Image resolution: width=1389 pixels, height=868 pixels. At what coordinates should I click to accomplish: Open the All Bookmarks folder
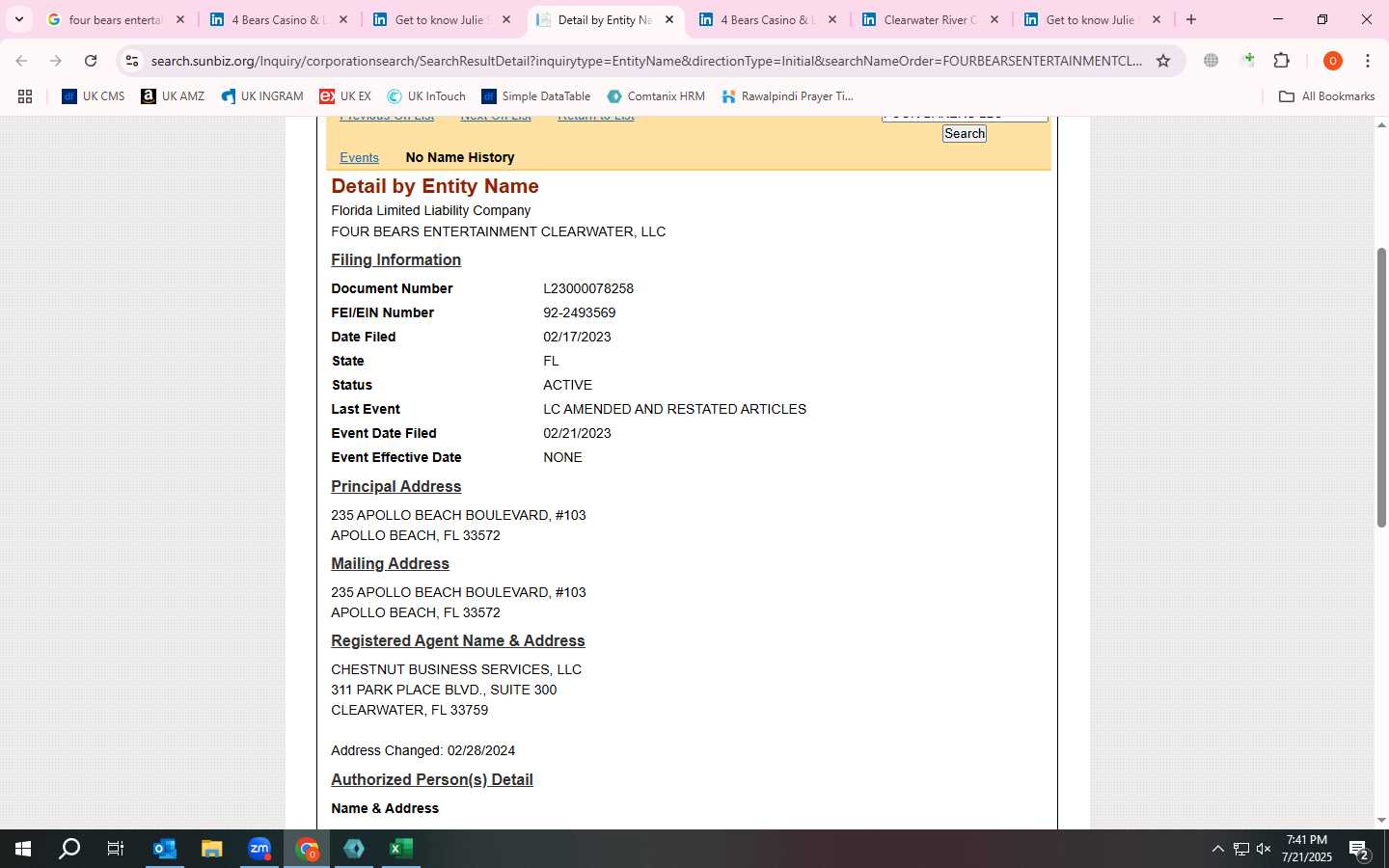pyautogui.click(x=1326, y=96)
